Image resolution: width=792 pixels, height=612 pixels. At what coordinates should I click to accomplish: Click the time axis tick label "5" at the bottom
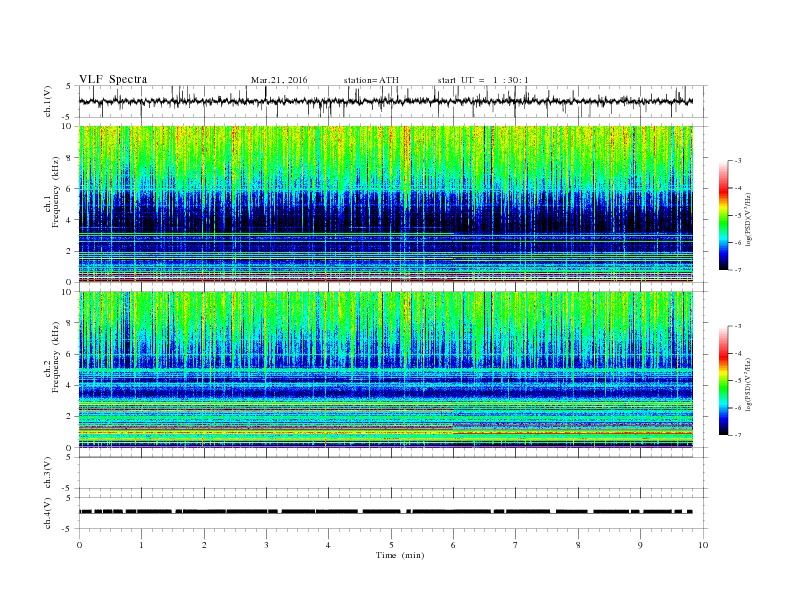(x=391, y=545)
